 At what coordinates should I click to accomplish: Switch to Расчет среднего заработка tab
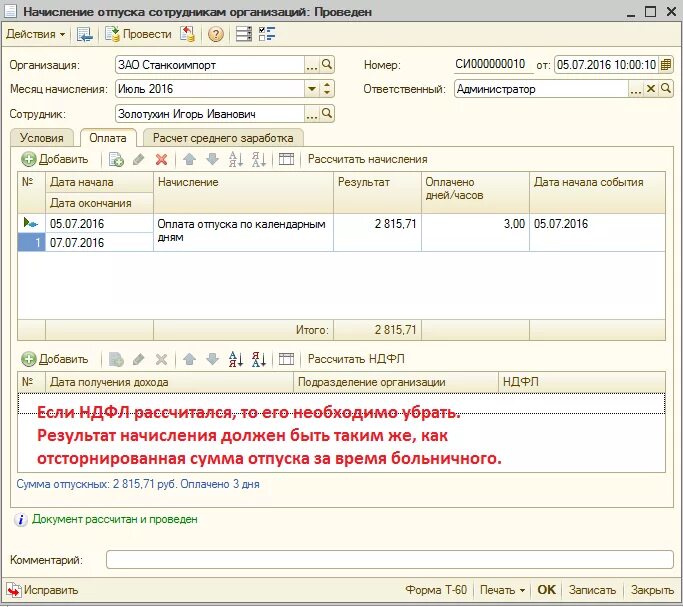point(223,138)
